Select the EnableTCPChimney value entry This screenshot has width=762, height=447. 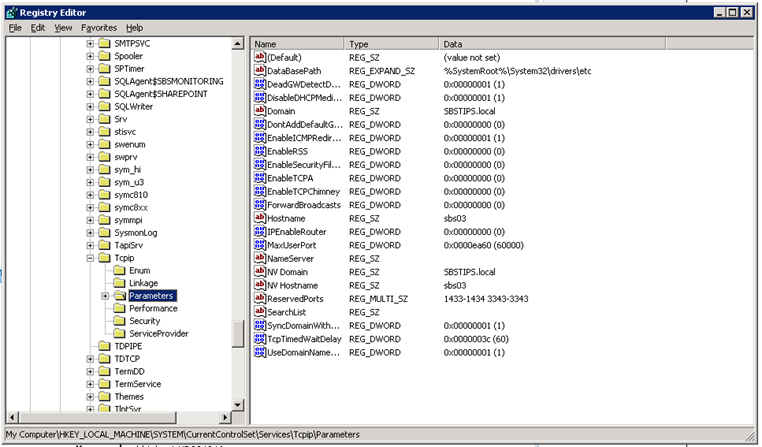303,191
